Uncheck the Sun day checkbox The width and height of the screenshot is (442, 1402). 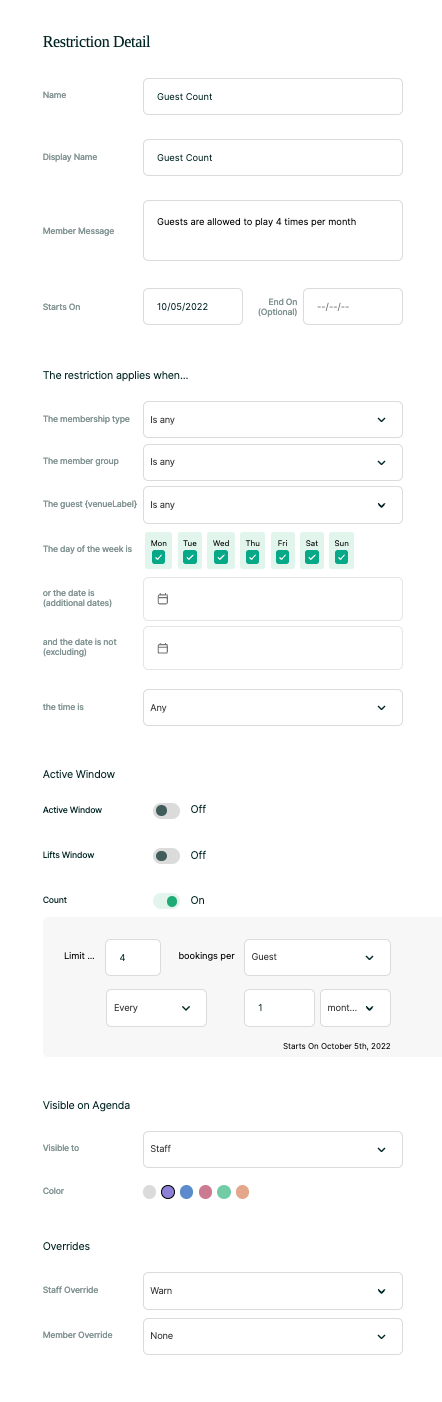pos(342,557)
